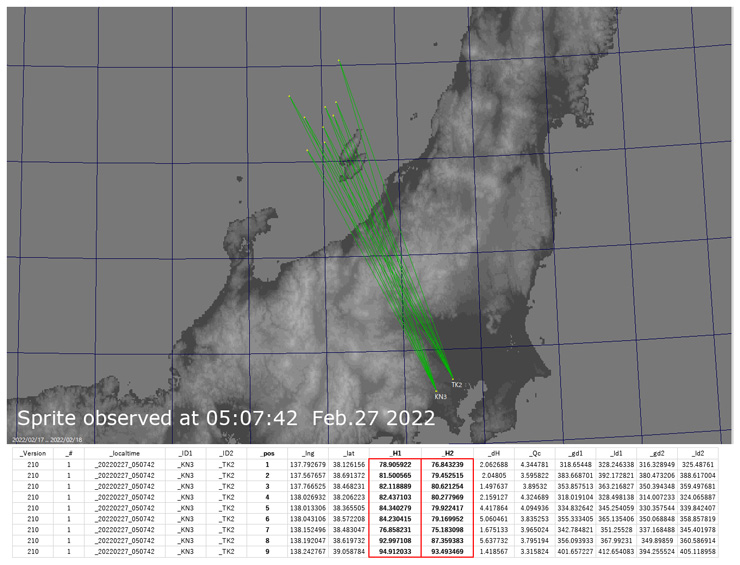Select H1 value 84.340279
740x565 pixels.
tap(395, 508)
